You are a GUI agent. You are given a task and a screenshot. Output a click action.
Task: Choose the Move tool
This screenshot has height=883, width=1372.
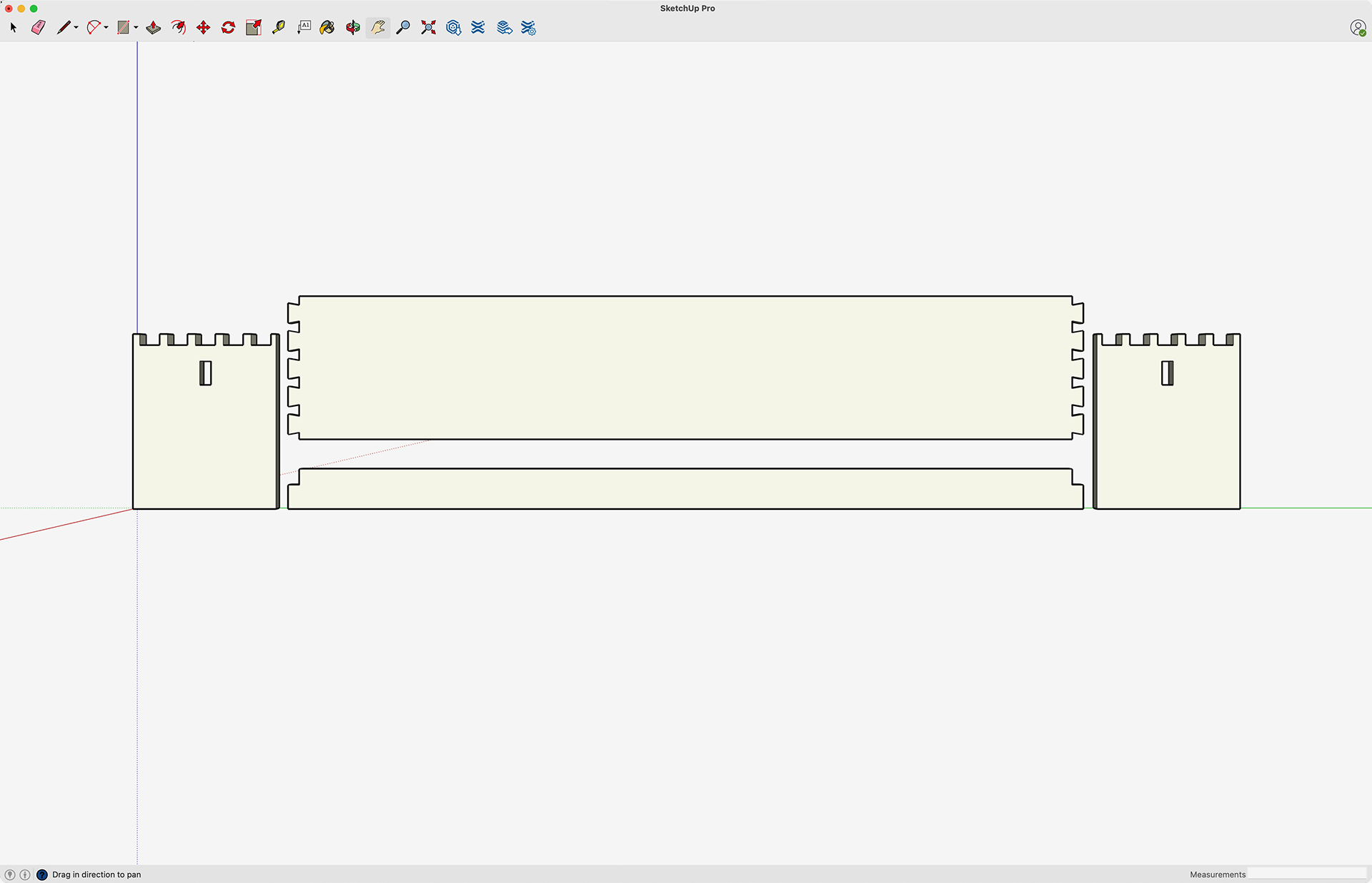point(204,27)
